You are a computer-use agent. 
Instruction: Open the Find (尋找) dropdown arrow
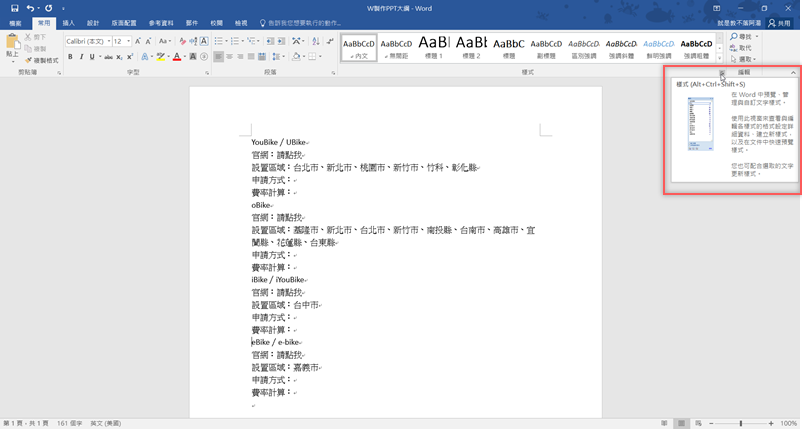(757, 37)
